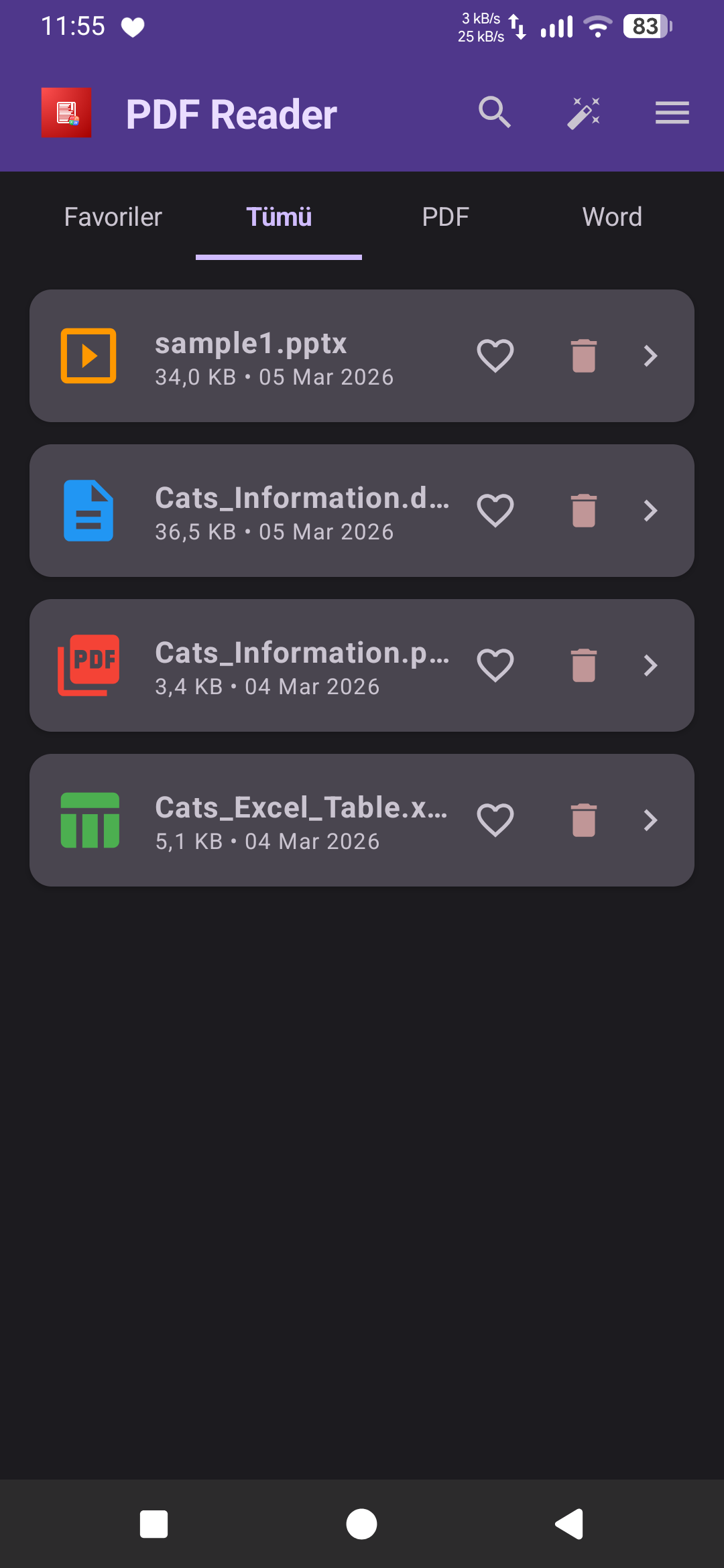Open the Cats_Information PDF file name
724x1568 pixels.
coord(302,653)
